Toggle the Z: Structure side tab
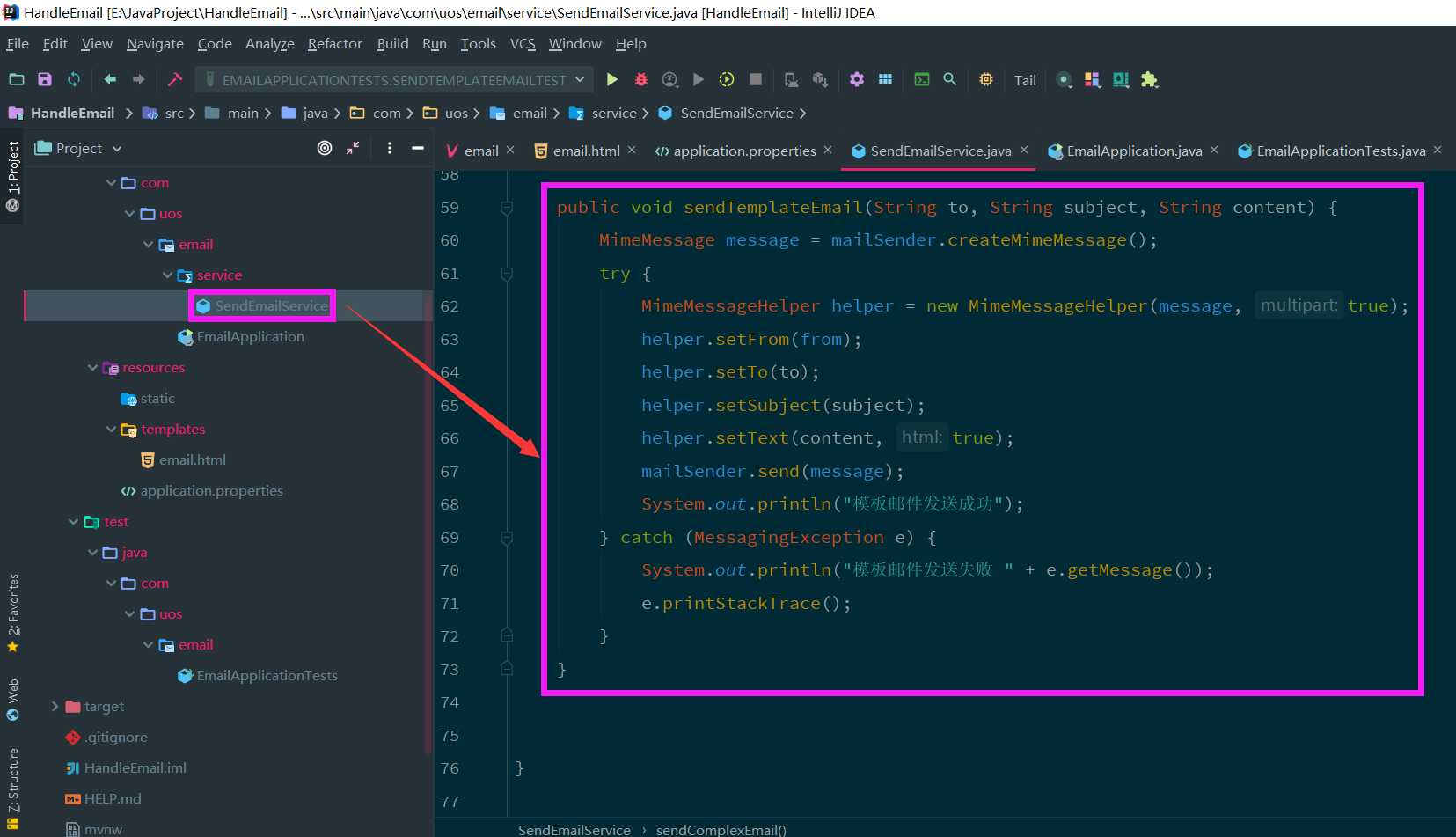 (x=12, y=788)
